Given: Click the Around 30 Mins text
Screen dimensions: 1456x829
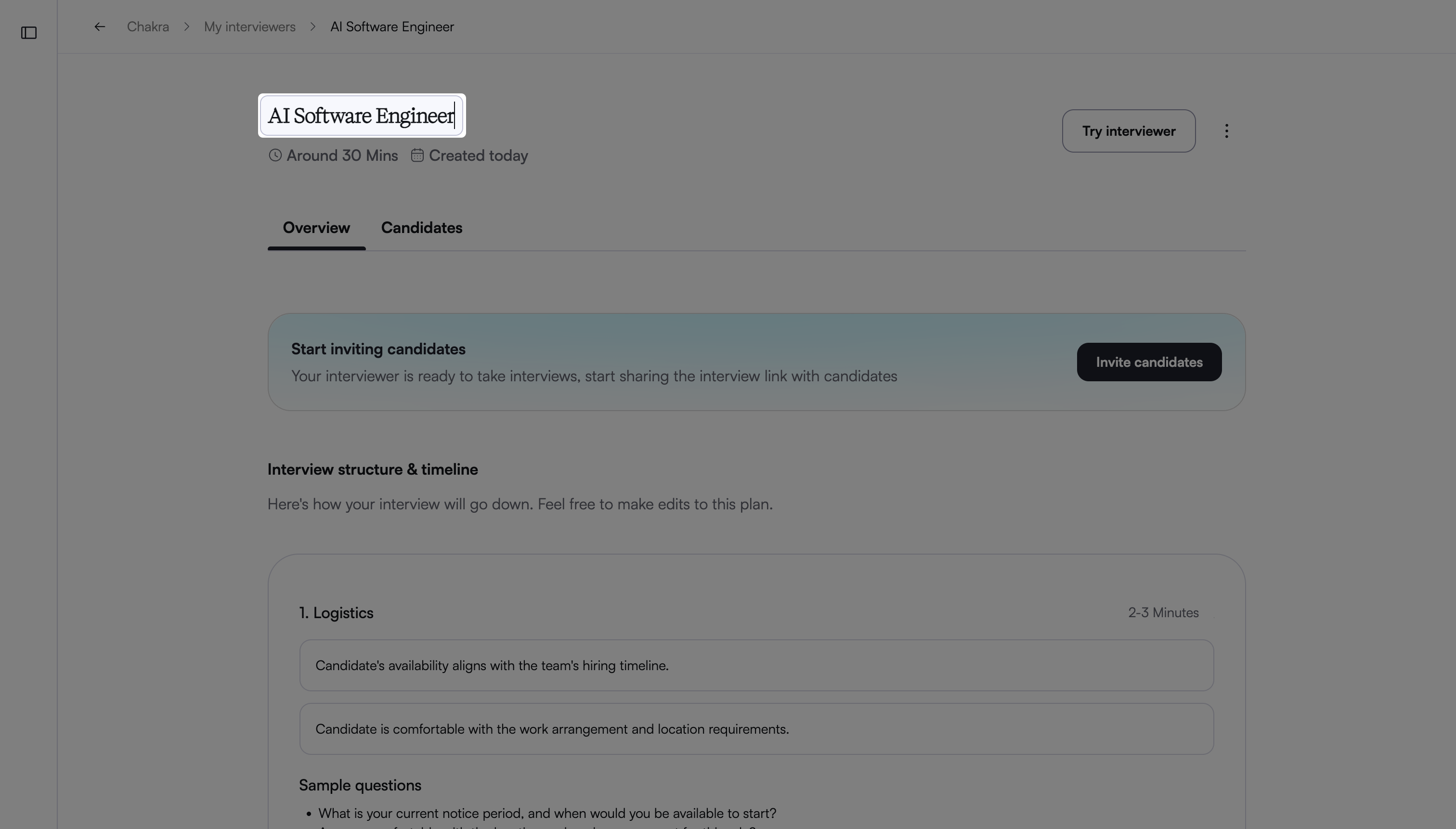Looking at the screenshot, I should [x=342, y=155].
